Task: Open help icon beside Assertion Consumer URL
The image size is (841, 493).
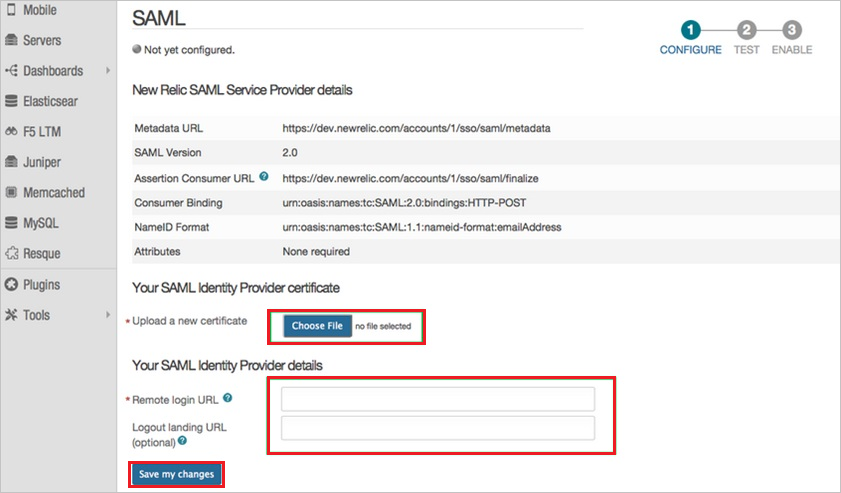Action: (x=264, y=176)
